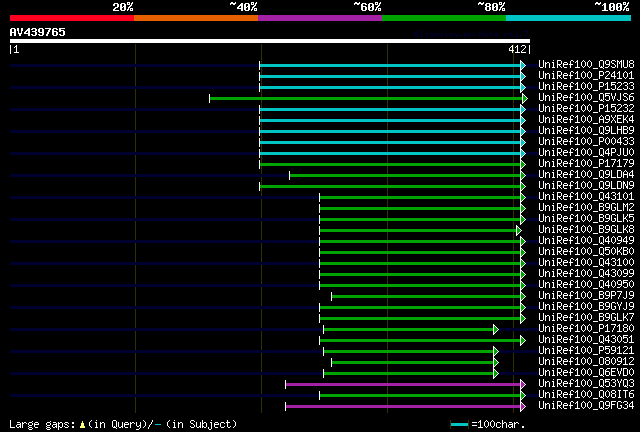Click the yellow query gap legend marker

click(x=82, y=425)
